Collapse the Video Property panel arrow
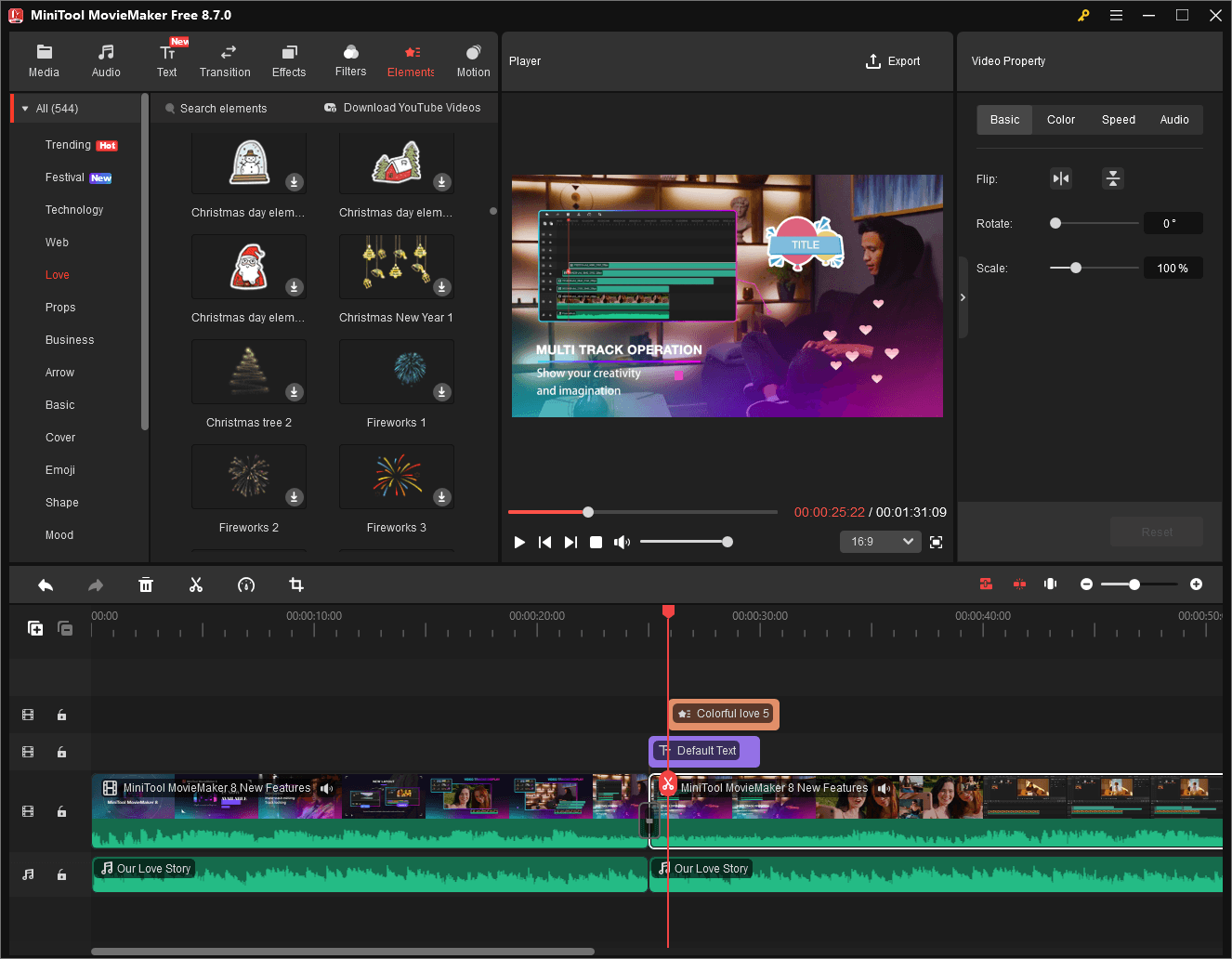 click(x=963, y=297)
